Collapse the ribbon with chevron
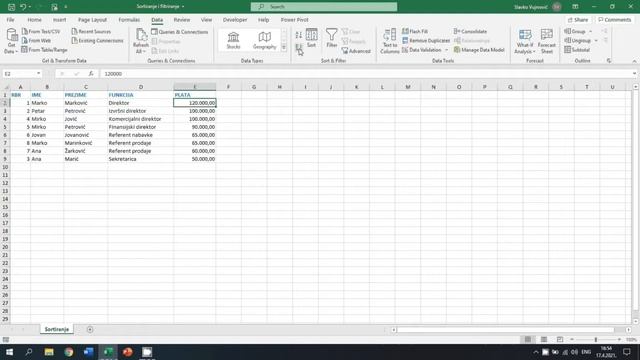This screenshot has height=360, width=640. point(634,61)
